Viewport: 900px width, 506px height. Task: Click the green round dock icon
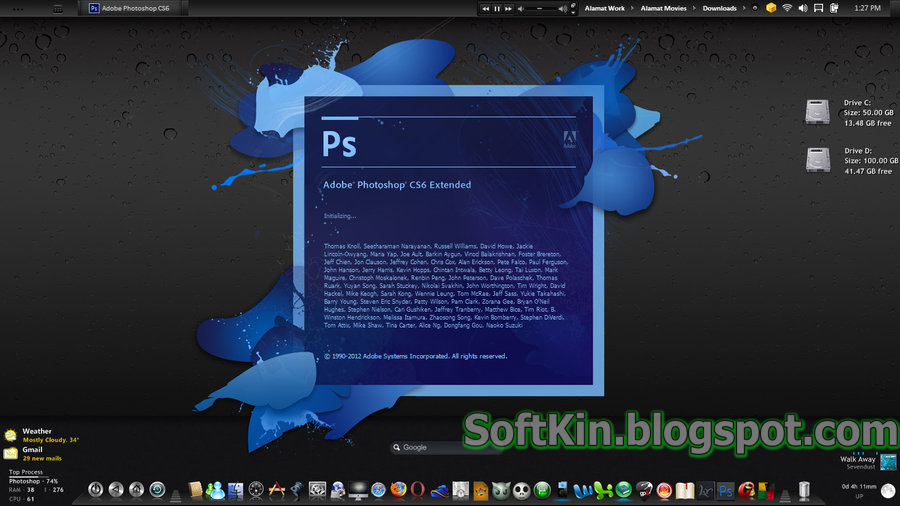(542, 491)
